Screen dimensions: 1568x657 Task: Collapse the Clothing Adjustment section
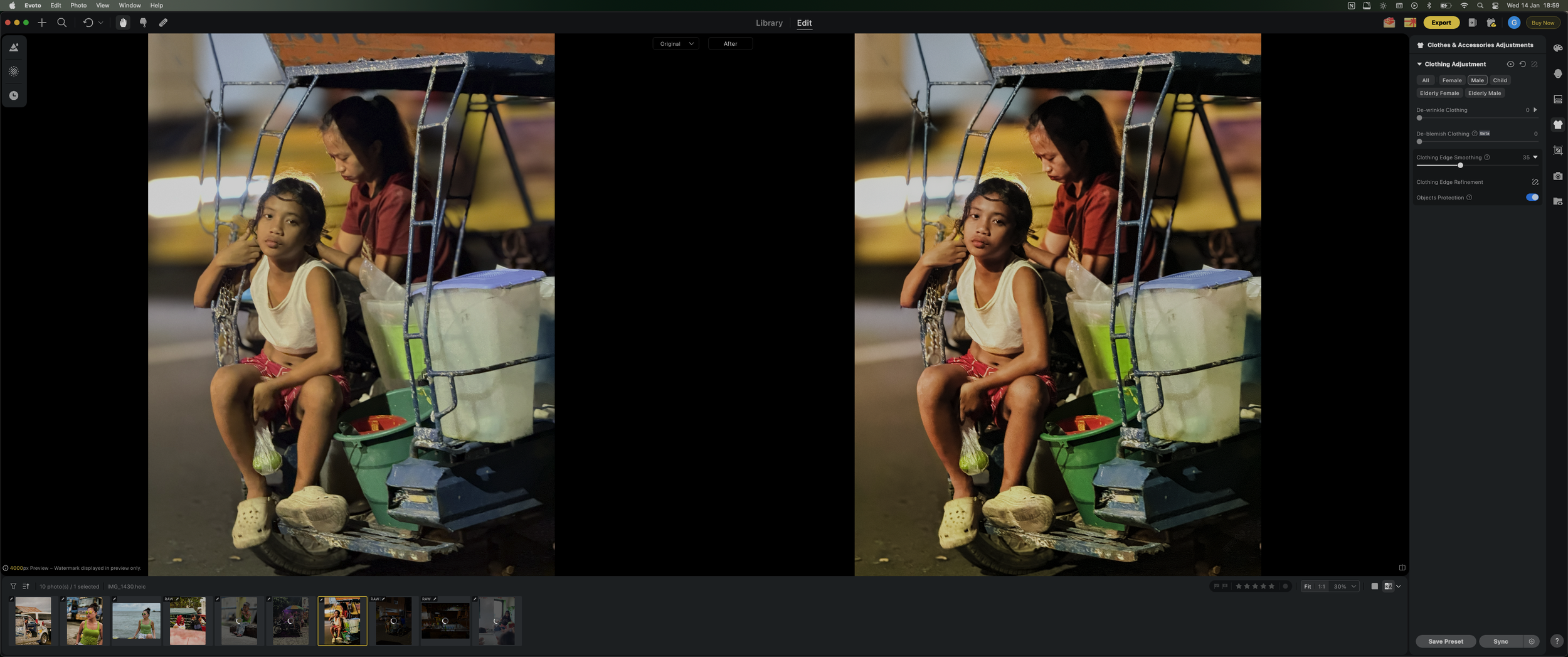point(1419,64)
